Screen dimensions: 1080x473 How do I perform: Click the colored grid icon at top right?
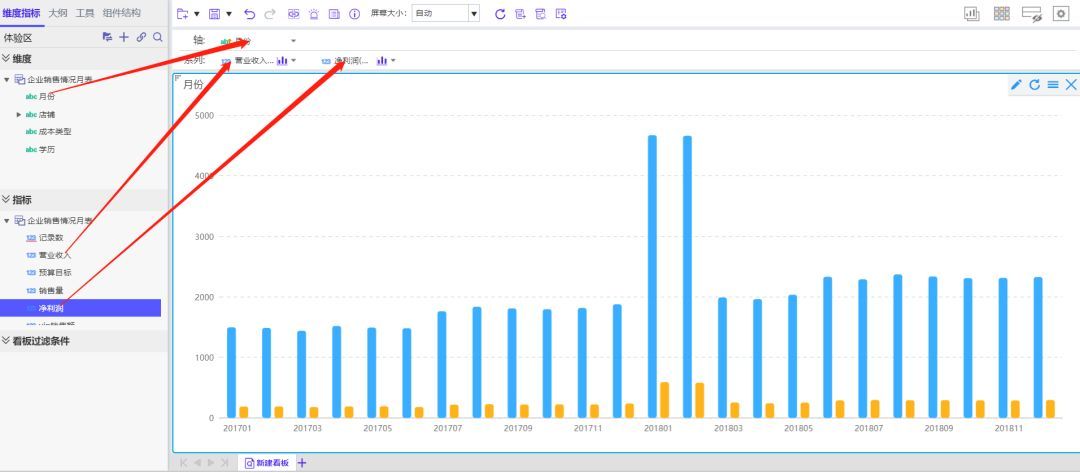coord(1001,14)
